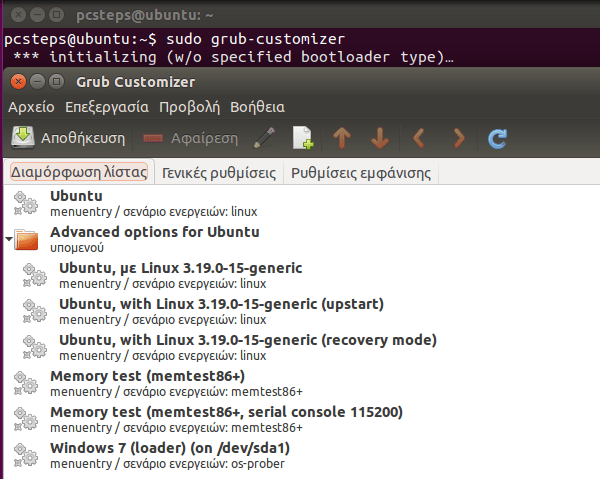Click gear icon of serial console 115200 entry
The height and width of the screenshot is (479, 600).
click(26, 419)
